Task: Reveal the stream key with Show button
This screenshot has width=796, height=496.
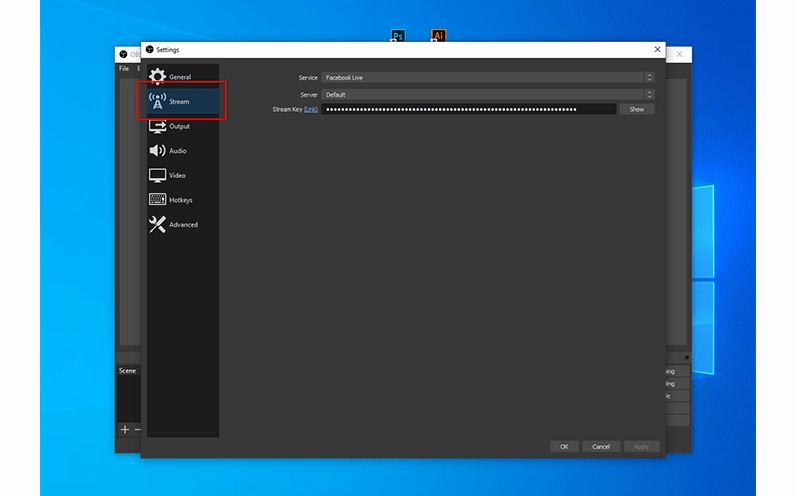Action: (x=636, y=109)
